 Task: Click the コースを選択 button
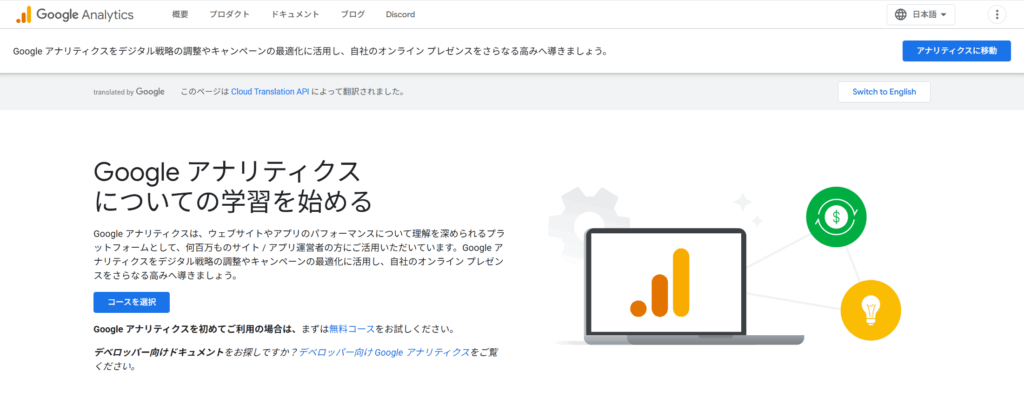pos(131,302)
